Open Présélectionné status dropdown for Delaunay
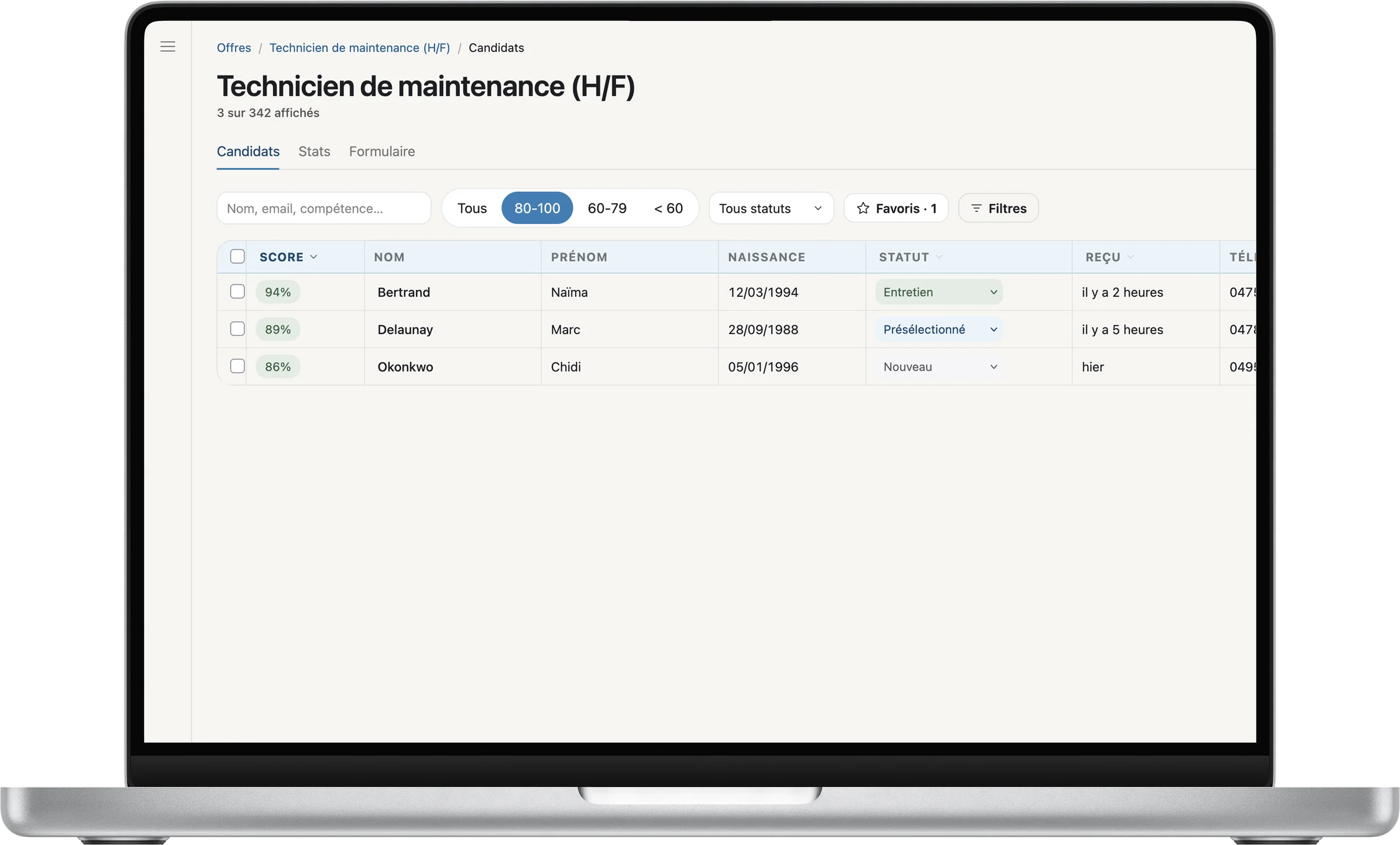Viewport: 1400px width, 845px height. (939, 329)
